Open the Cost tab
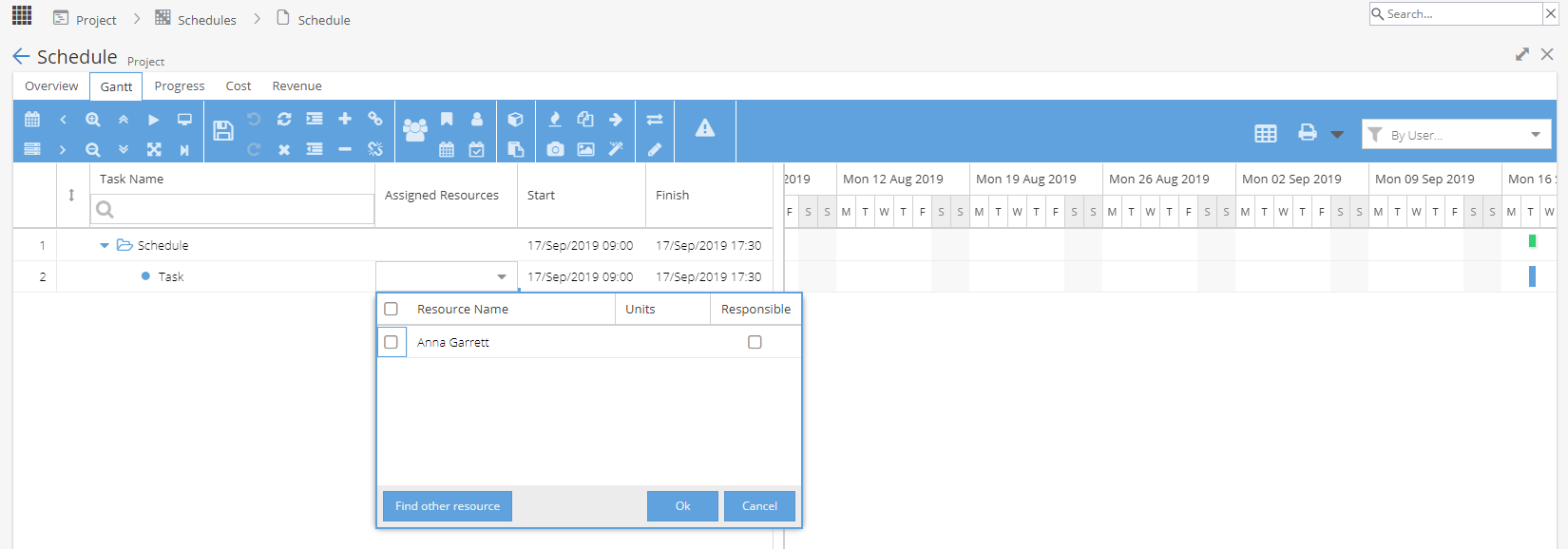Screen dimensions: 1568x549 tap(239, 85)
